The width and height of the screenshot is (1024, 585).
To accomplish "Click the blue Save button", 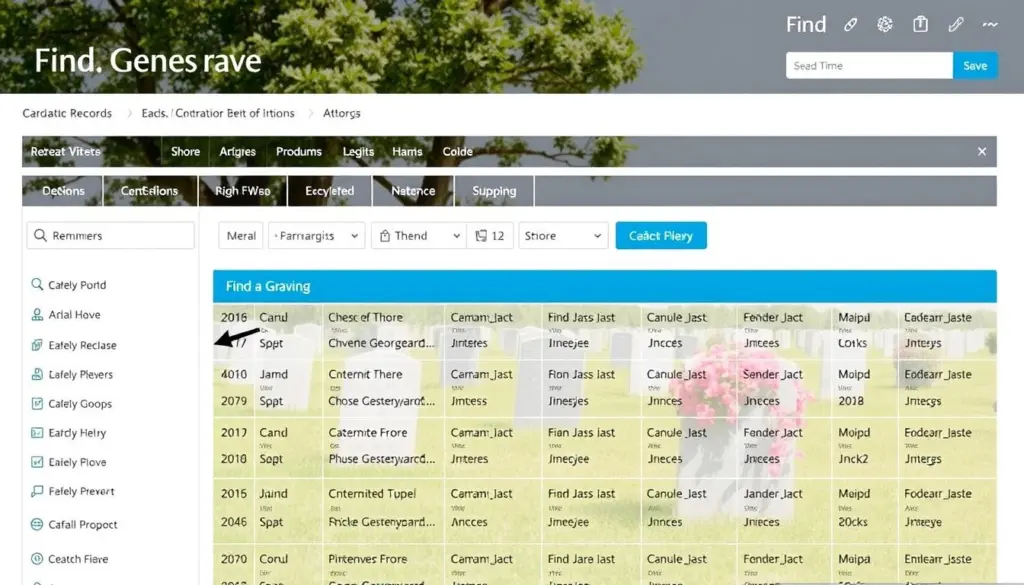I will click(975, 65).
